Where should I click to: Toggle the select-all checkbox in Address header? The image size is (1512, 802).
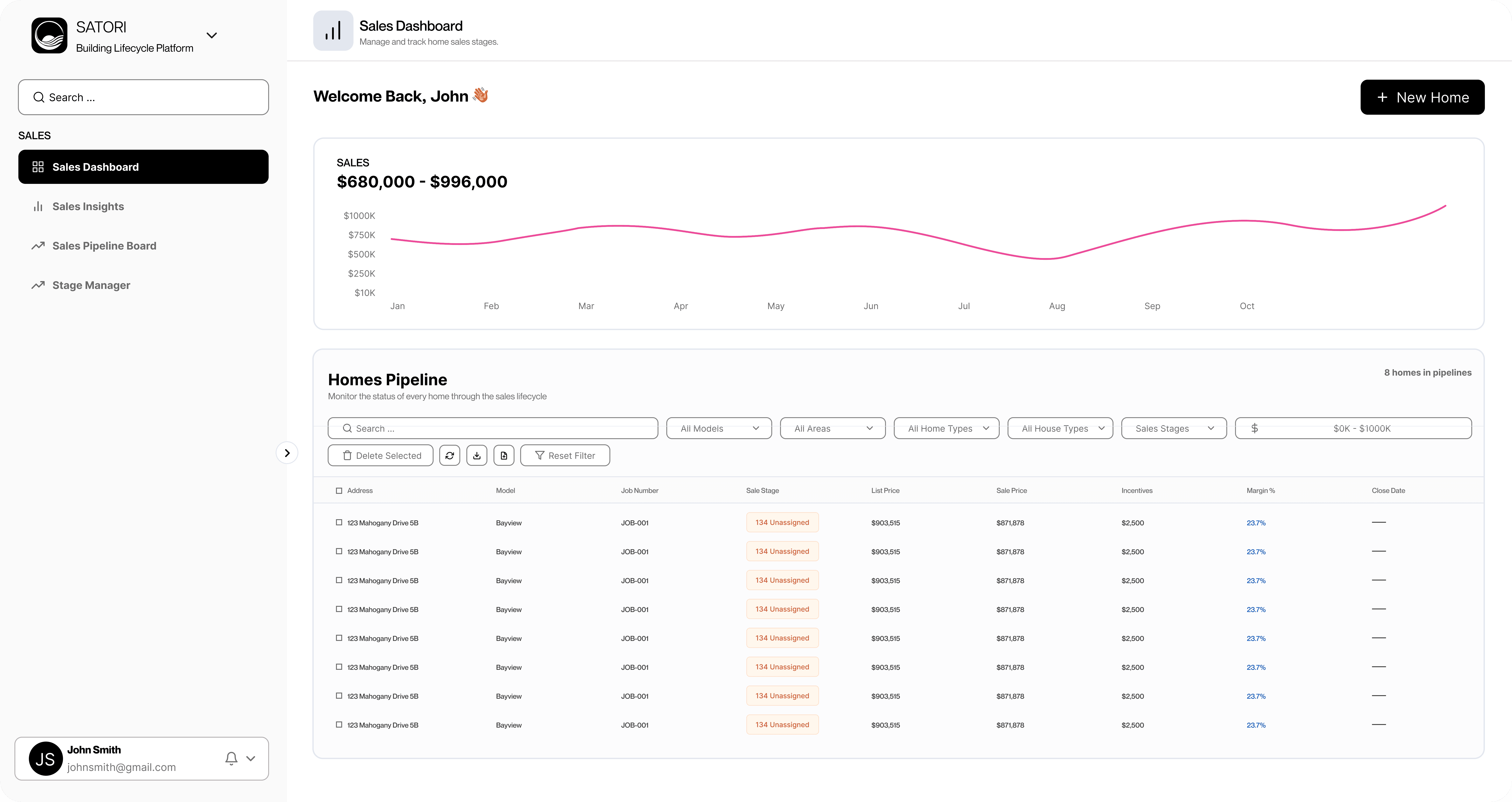click(339, 491)
